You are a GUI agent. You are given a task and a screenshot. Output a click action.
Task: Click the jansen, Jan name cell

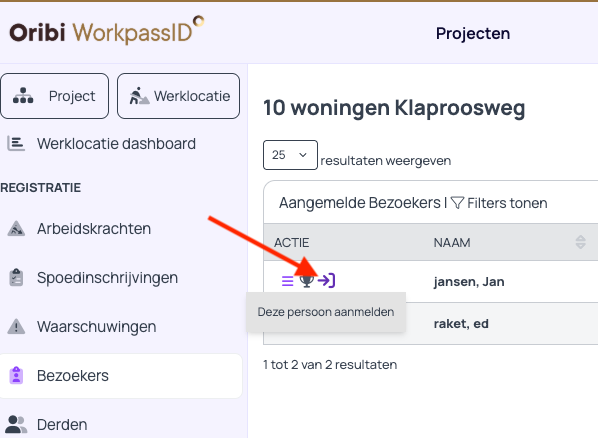point(469,282)
